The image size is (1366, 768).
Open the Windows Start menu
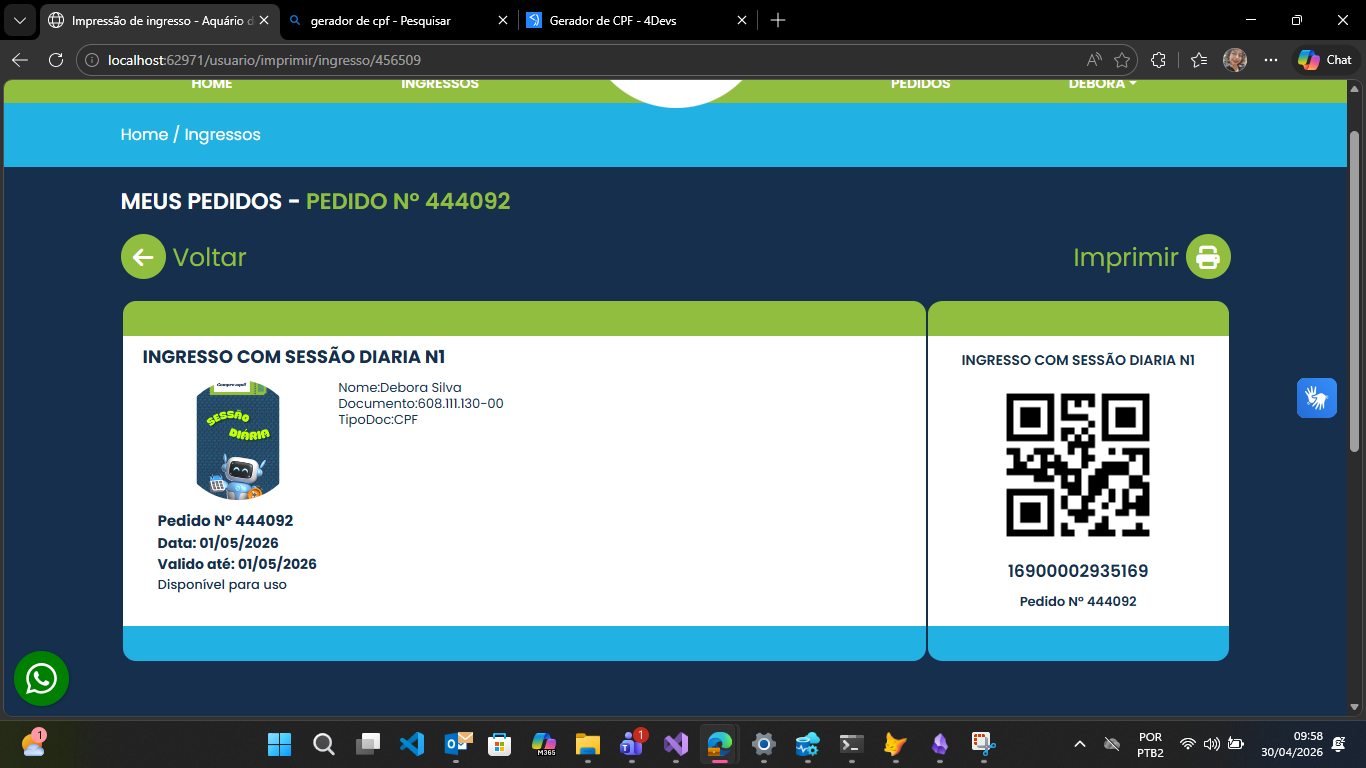279,744
